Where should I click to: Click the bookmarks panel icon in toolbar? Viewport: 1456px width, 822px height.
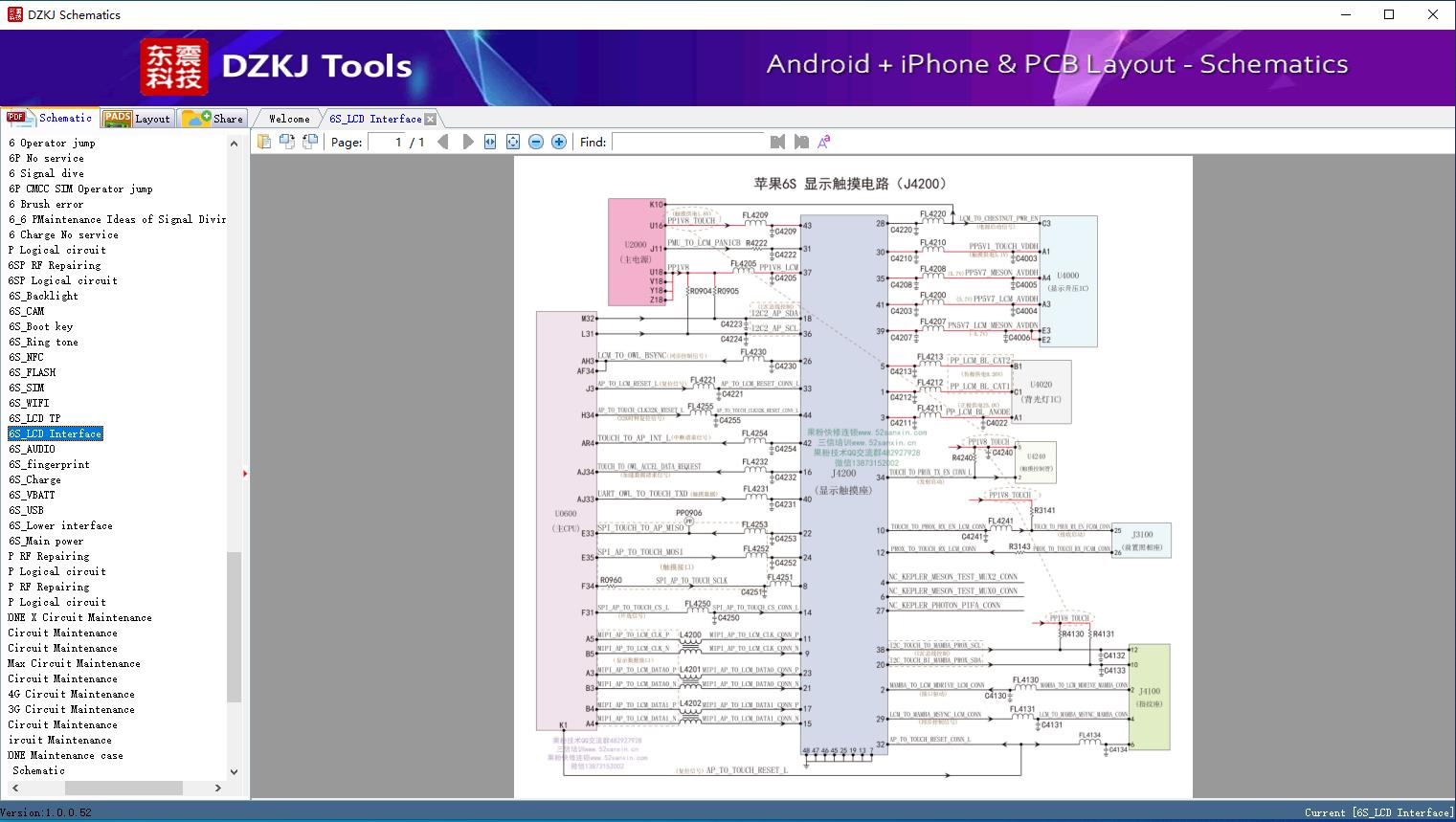click(x=263, y=142)
